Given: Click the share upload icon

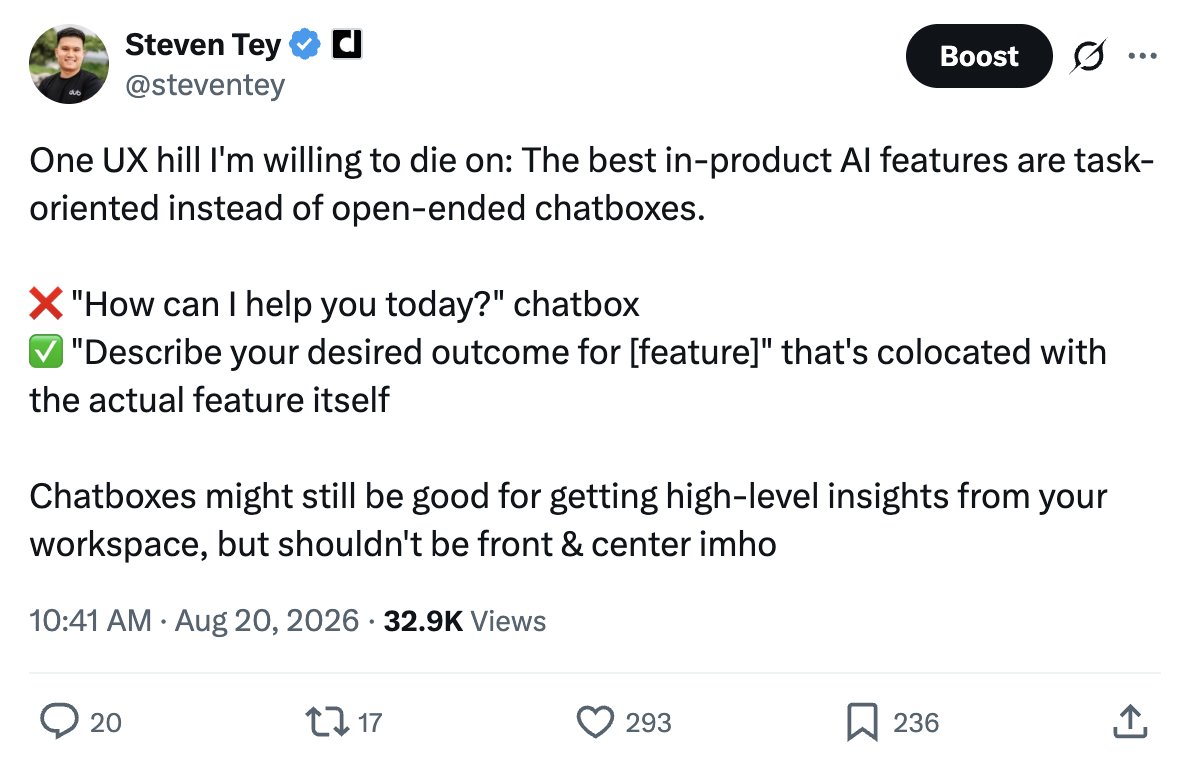Looking at the screenshot, I should [x=1130, y=722].
